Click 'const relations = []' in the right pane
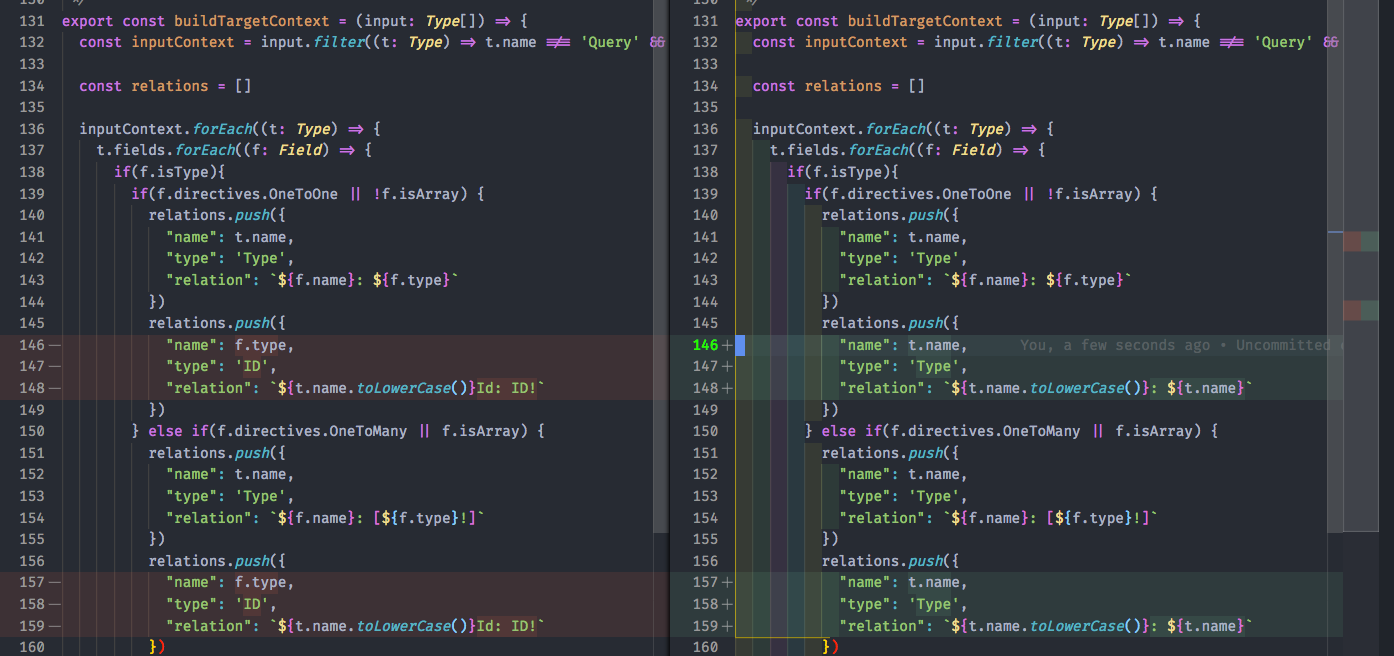 839,86
